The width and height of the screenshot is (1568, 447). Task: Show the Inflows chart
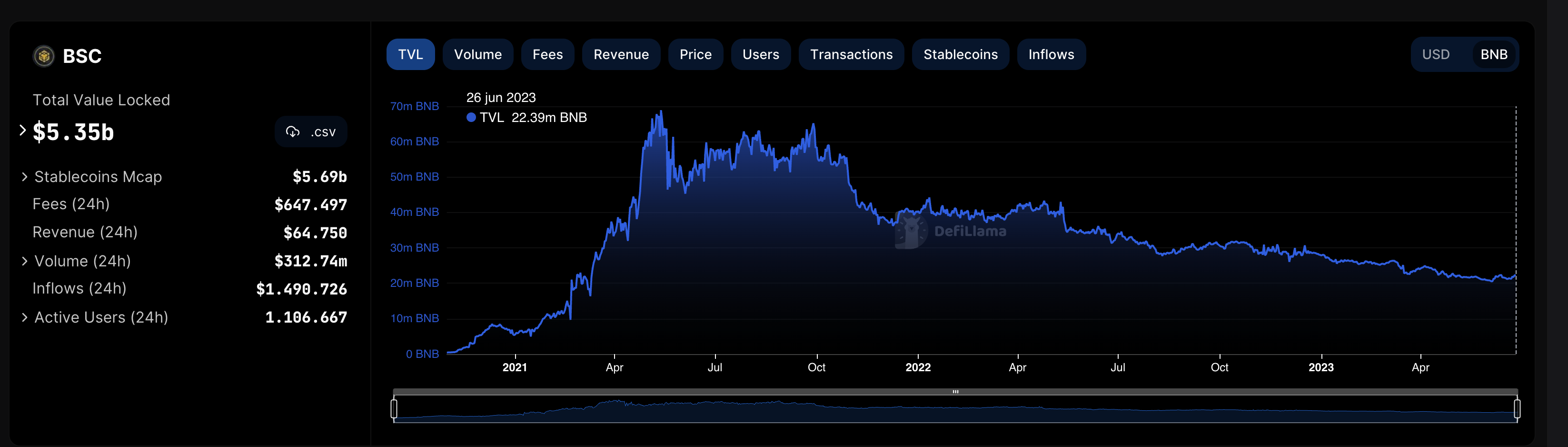point(1051,55)
